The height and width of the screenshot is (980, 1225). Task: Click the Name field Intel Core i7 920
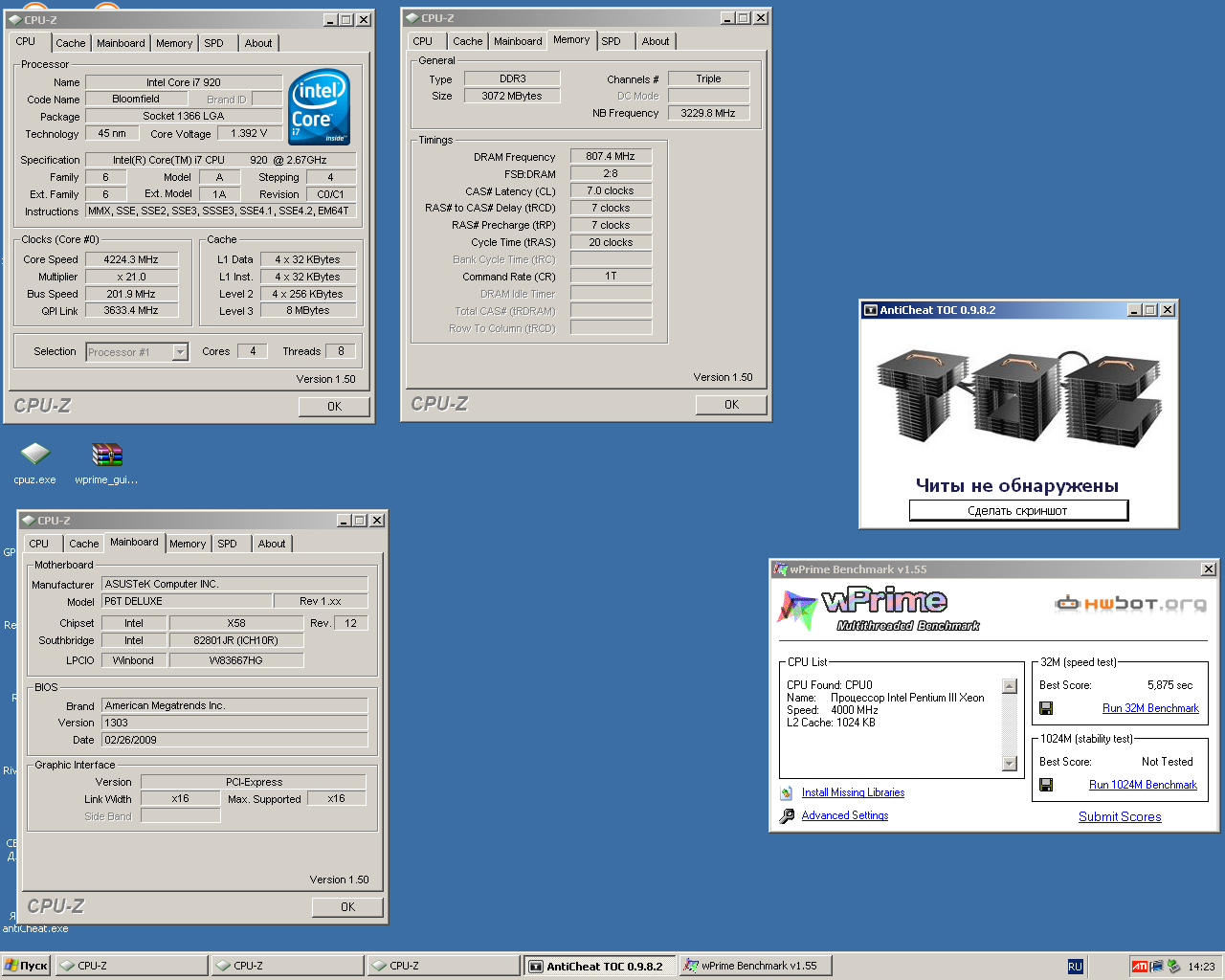pyautogui.click(x=184, y=82)
